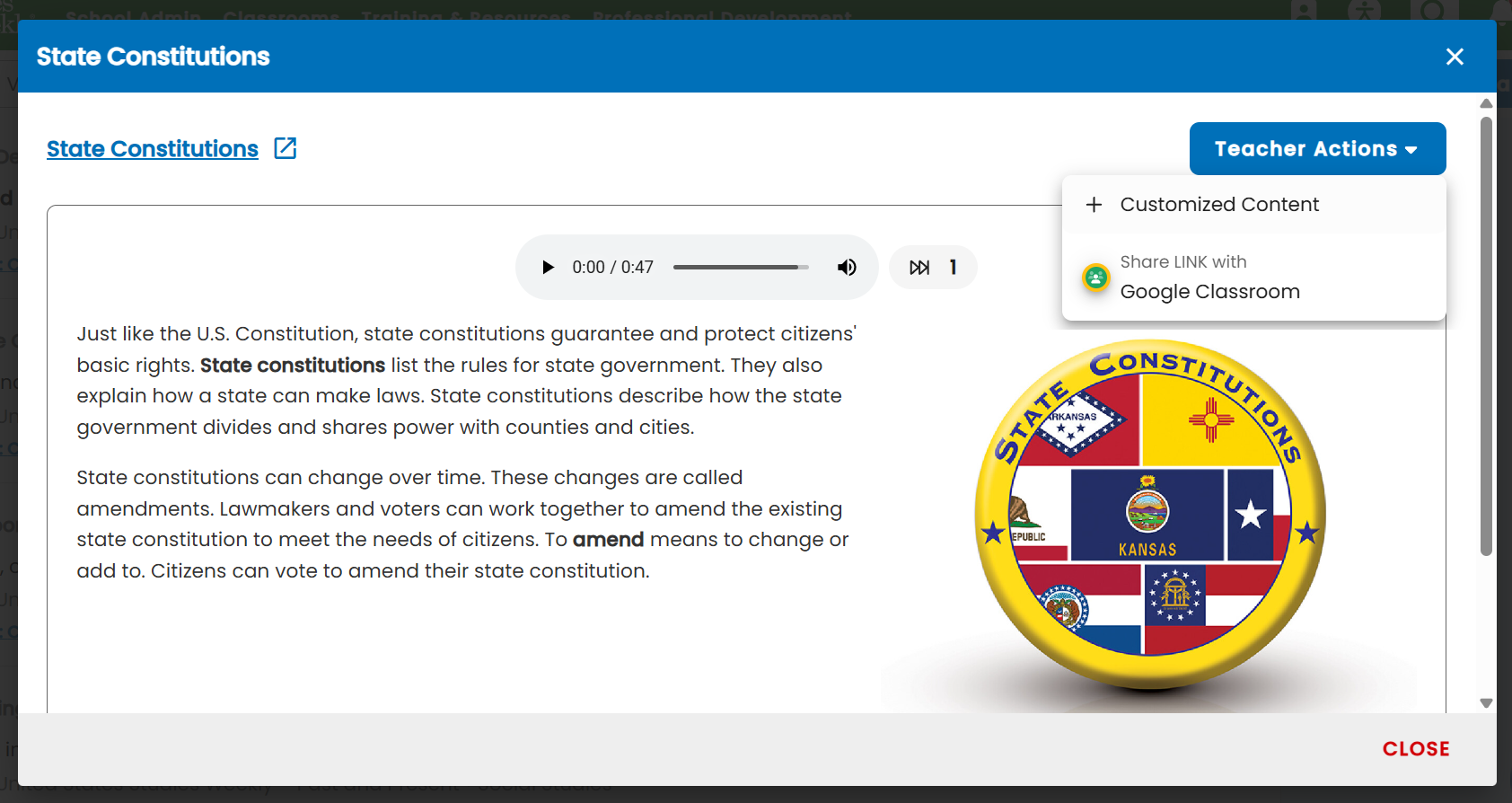Image resolution: width=1512 pixels, height=803 pixels.
Task: Close the State Constitutions dialog X
Action: click(x=1455, y=57)
